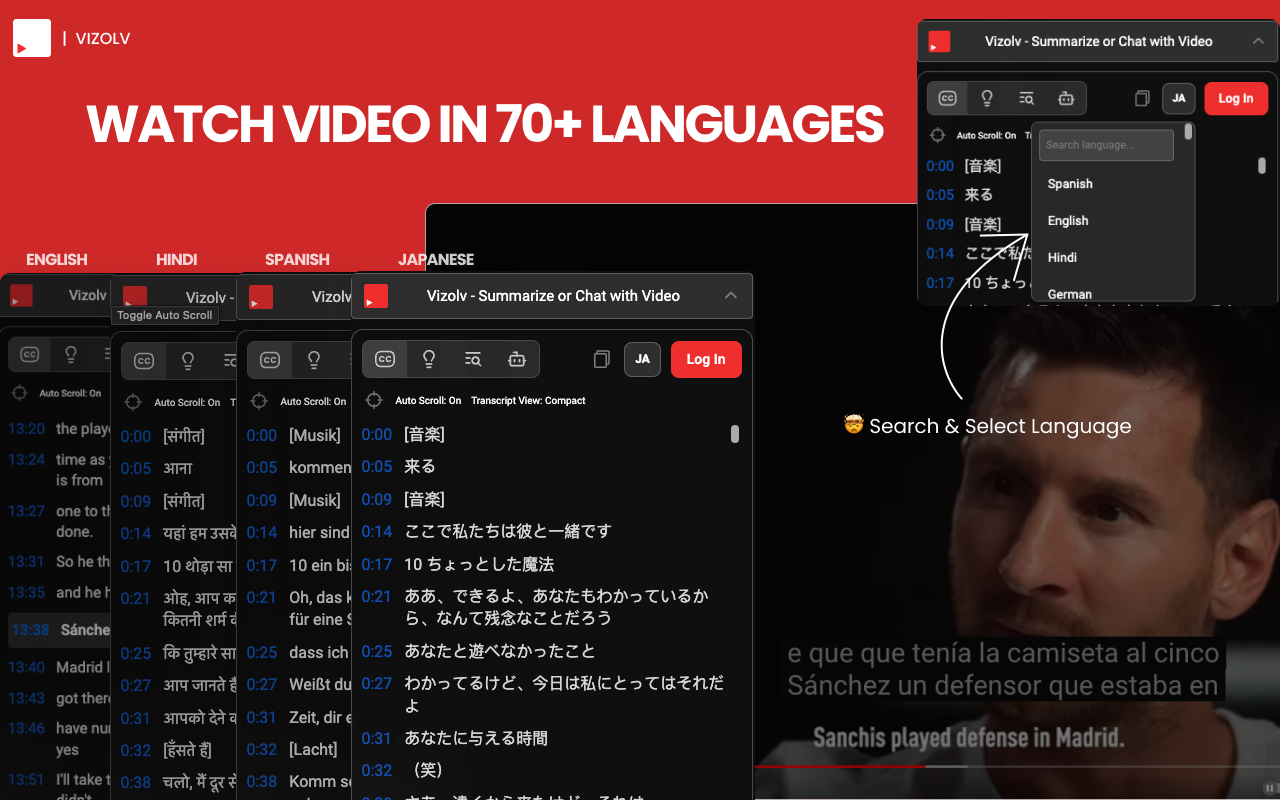Click 'Madrid' line at 13:40 in English transcript
Image resolution: width=1280 pixels, height=800 pixels.
tap(81, 667)
